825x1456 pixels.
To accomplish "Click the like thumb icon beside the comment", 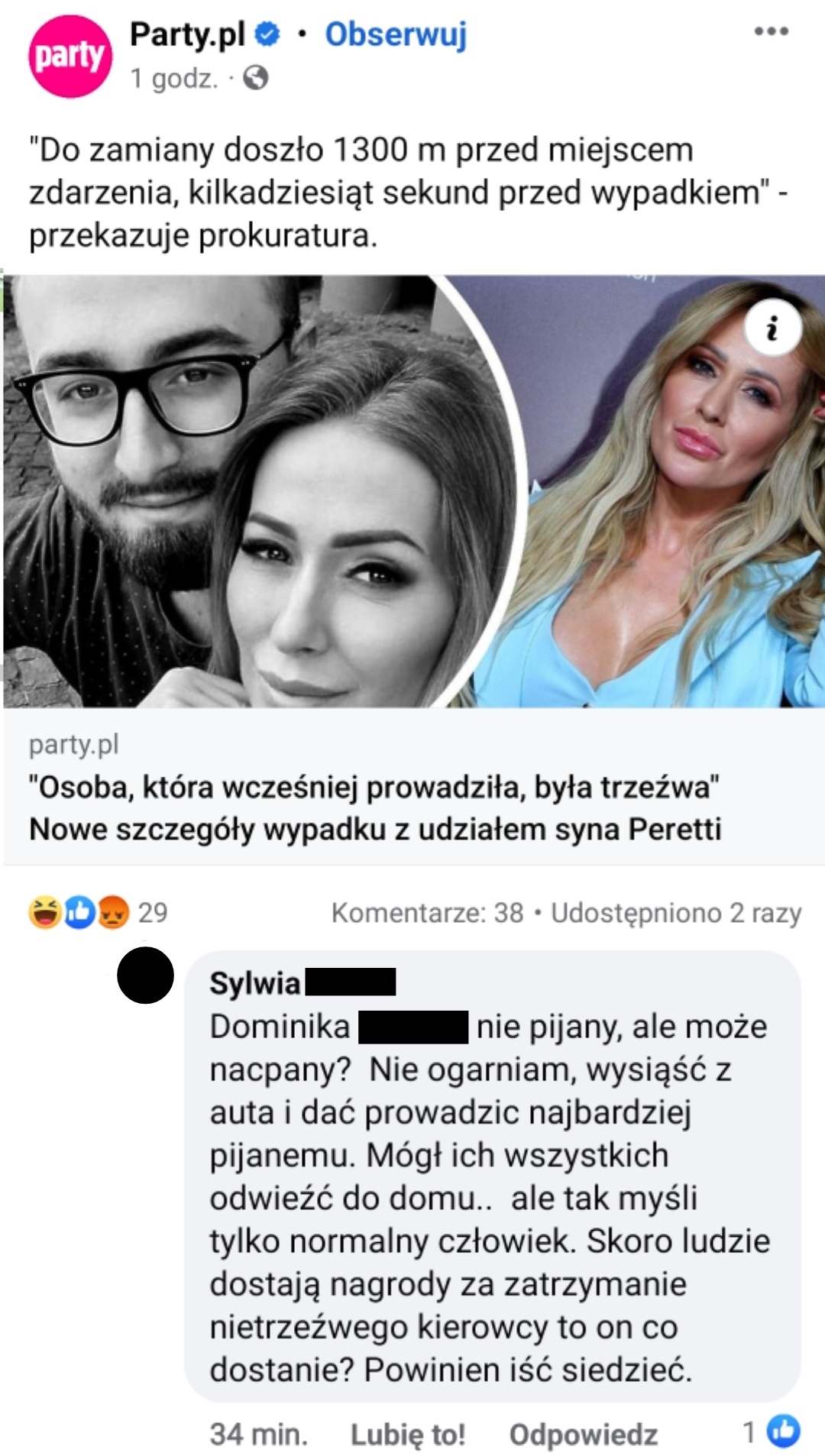I will (x=784, y=1431).
